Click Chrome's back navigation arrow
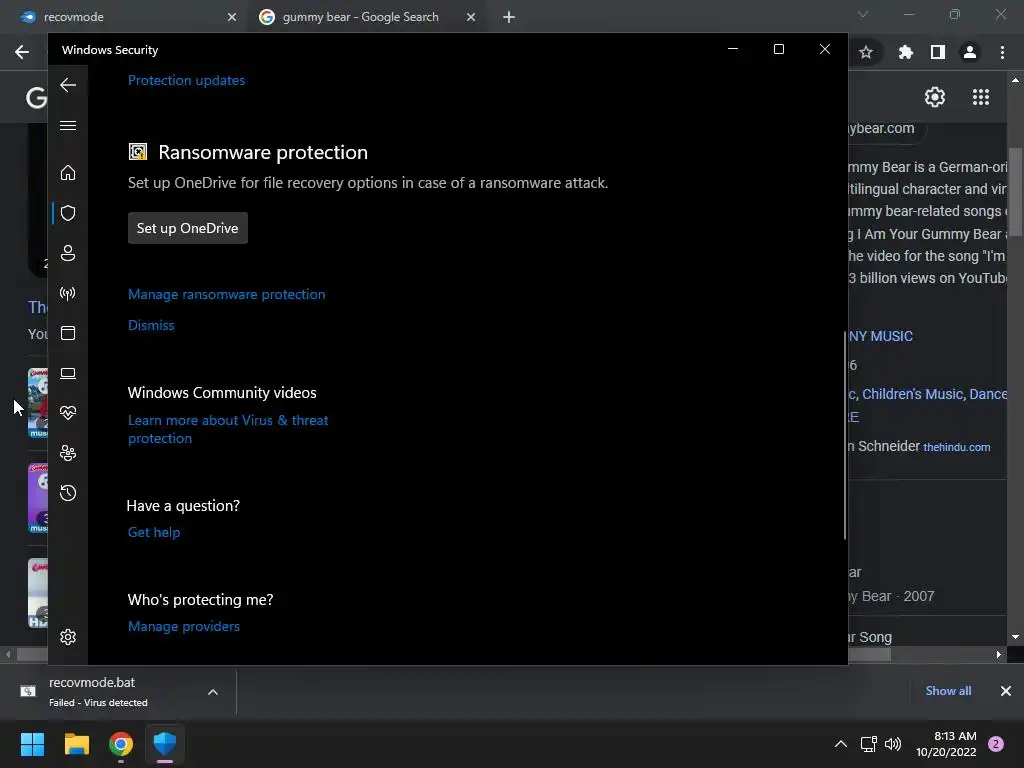This screenshot has height=768, width=1024. tap(22, 52)
